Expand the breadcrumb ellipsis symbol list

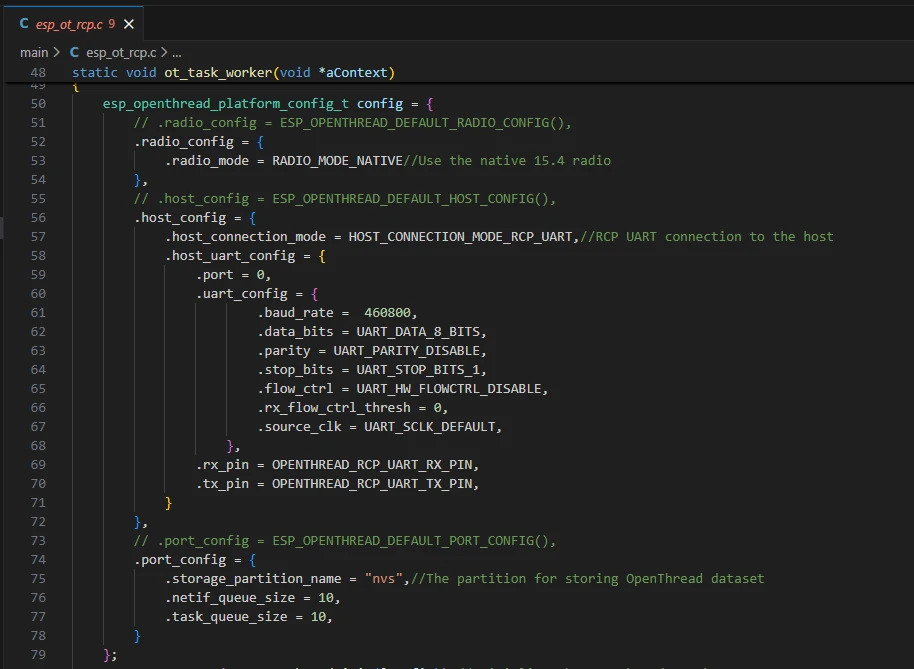click(177, 52)
